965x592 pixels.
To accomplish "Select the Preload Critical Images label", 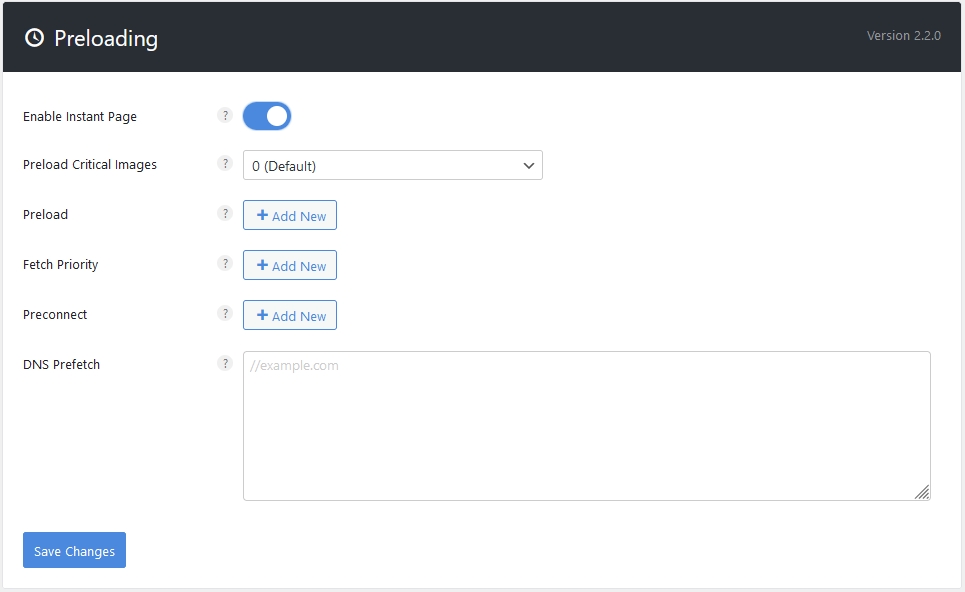I will click(x=90, y=165).
